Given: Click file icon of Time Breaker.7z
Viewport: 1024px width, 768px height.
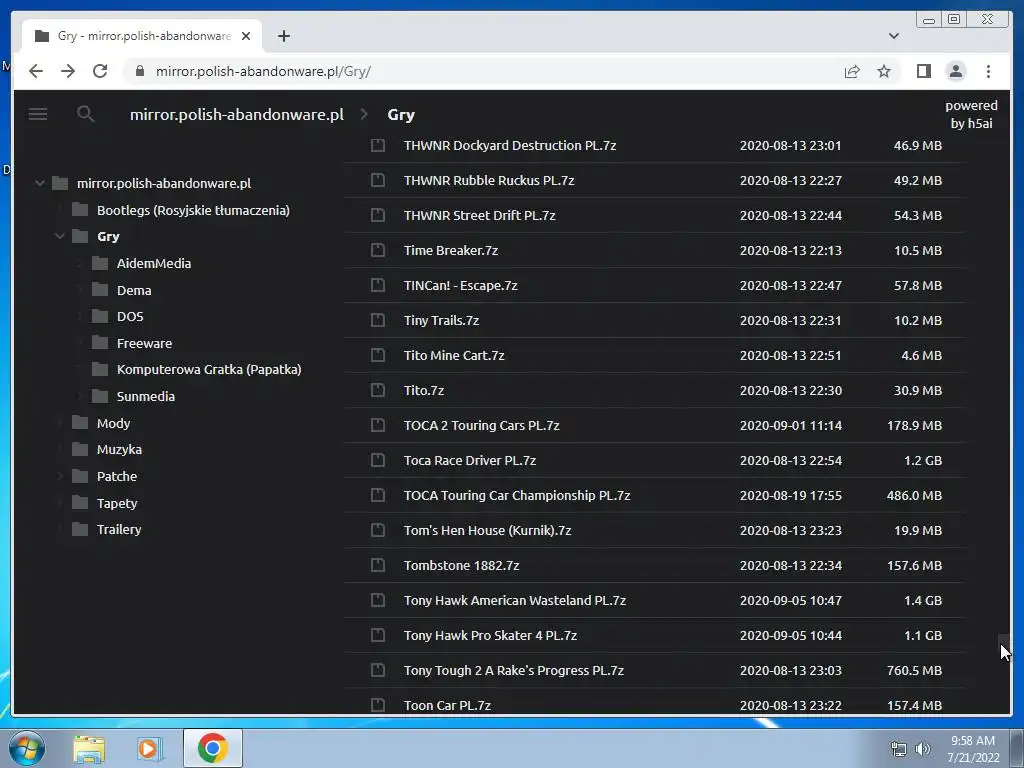Looking at the screenshot, I should 377,250.
